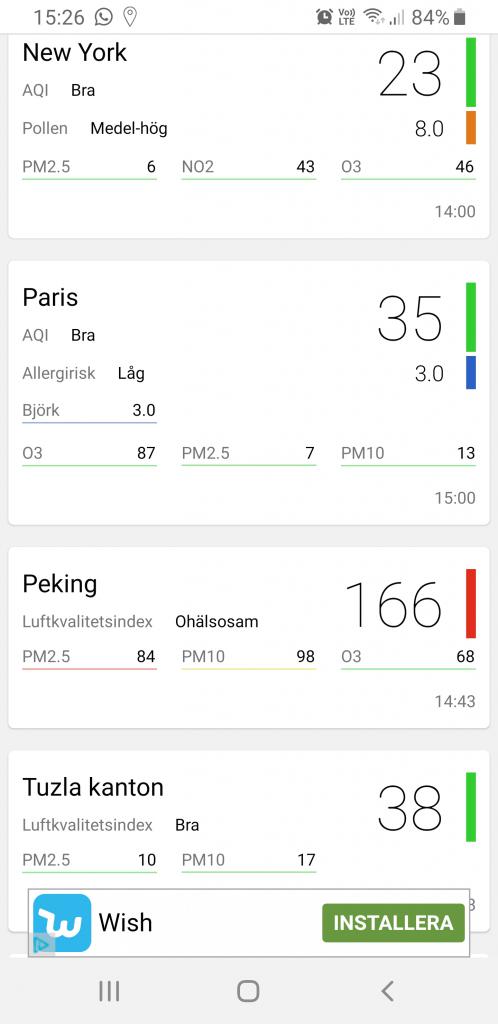
Task: Select the Peking air quality card
Action: click(249, 637)
